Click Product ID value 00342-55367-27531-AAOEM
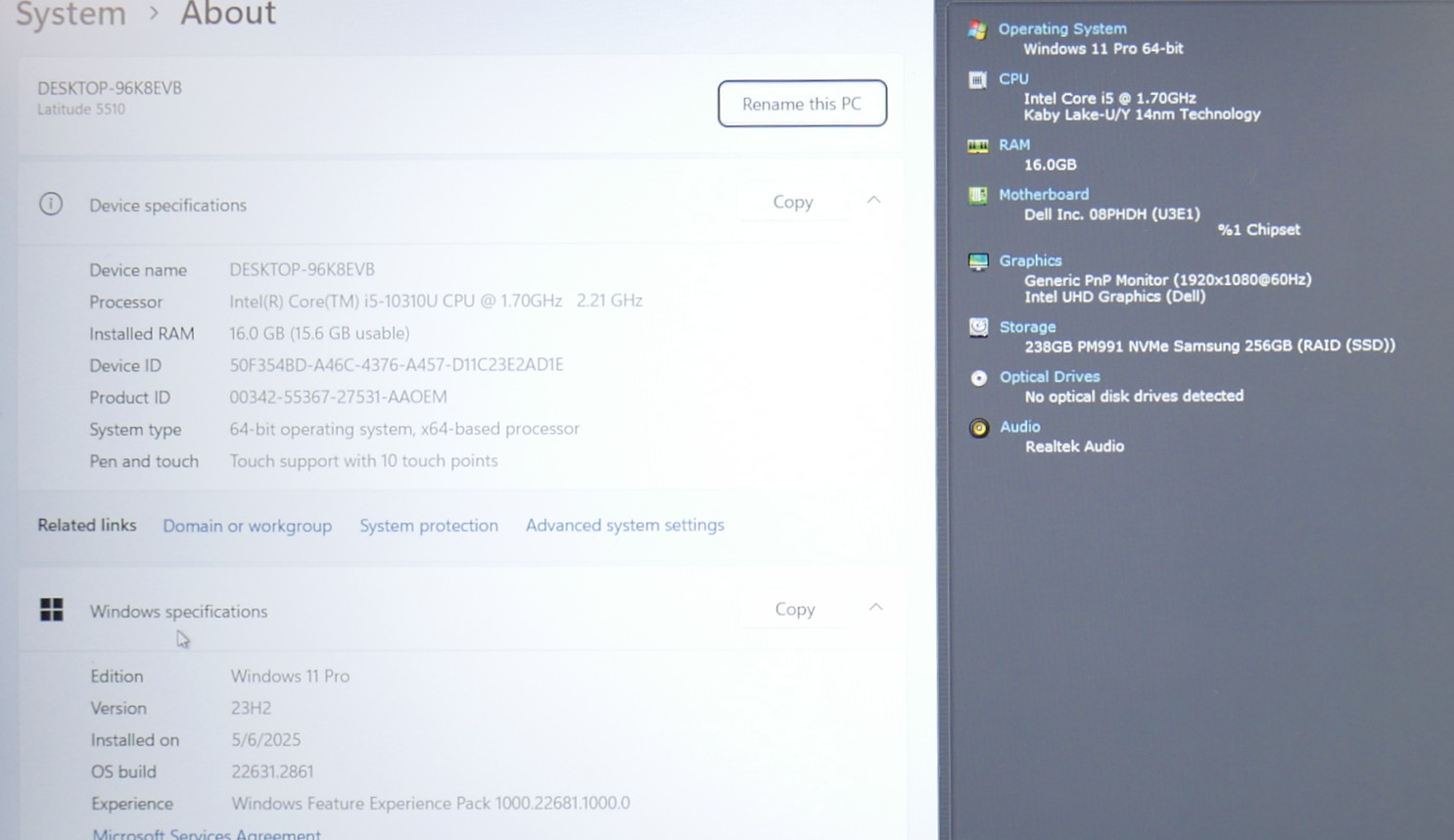1454x840 pixels. point(338,397)
